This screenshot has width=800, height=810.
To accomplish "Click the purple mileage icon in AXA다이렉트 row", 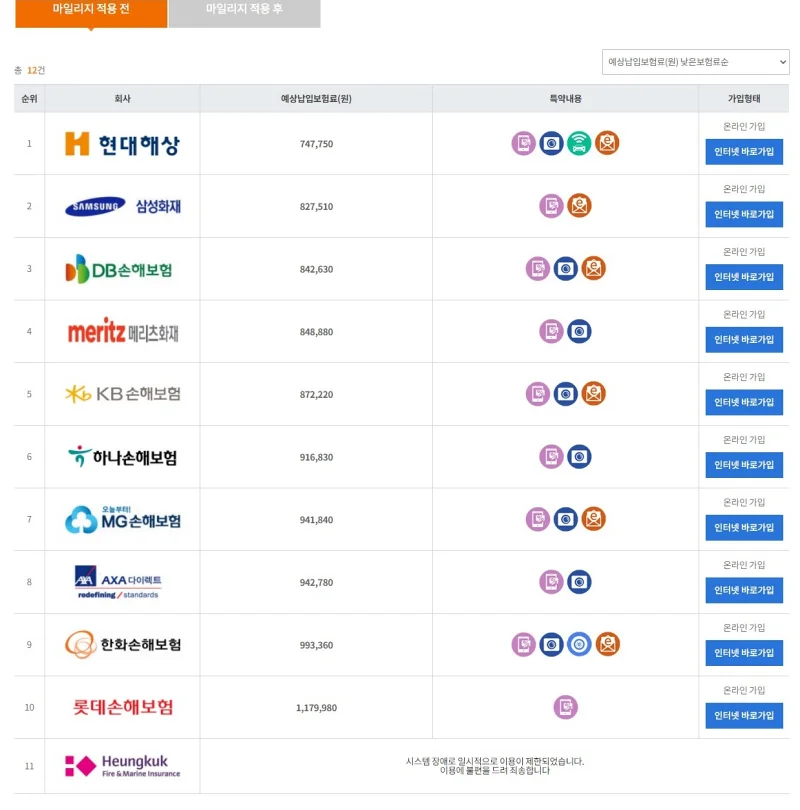I will 551,582.
